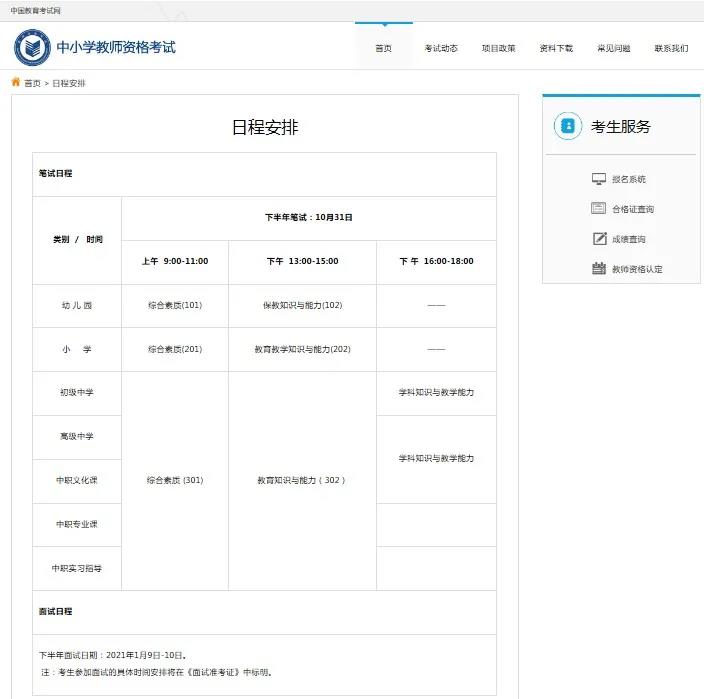Viewport: 704px width, 699px height.
Task: Go to the 考试动态 menu item
Action: coord(441,48)
